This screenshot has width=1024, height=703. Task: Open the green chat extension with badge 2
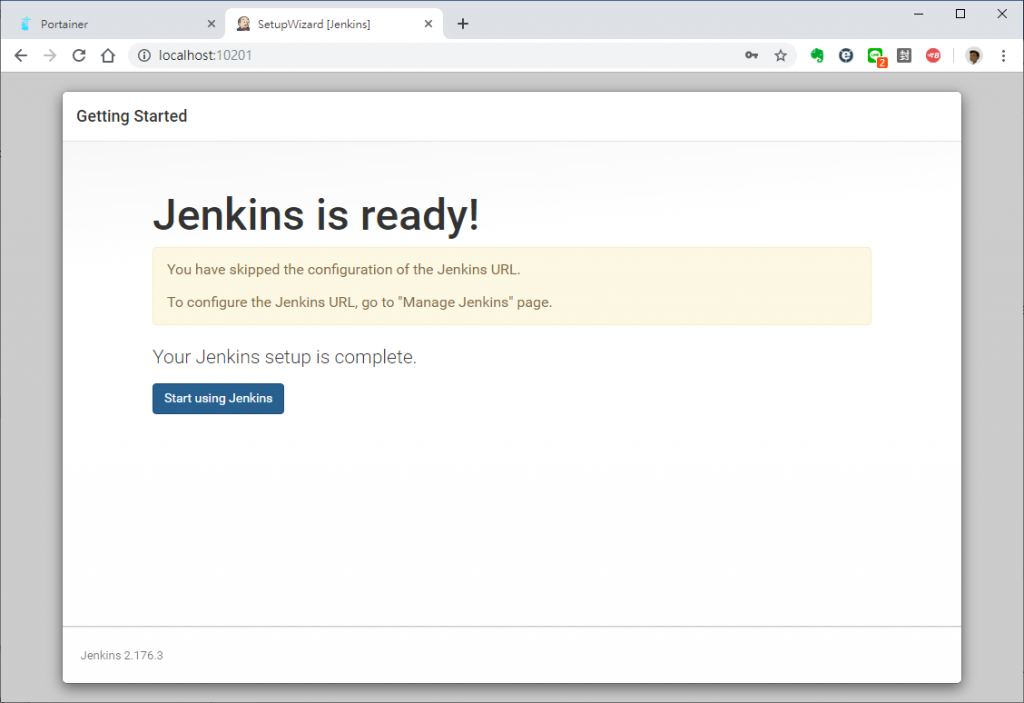[x=876, y=57]
